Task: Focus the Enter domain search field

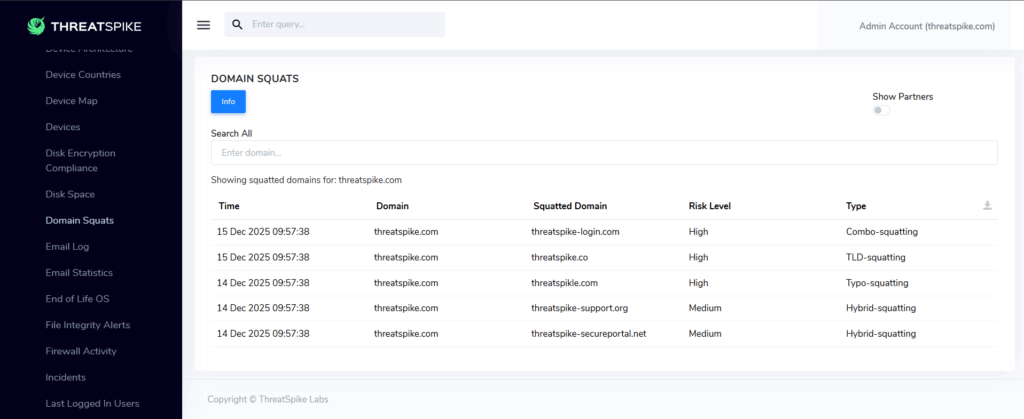Action: (603, 153)
